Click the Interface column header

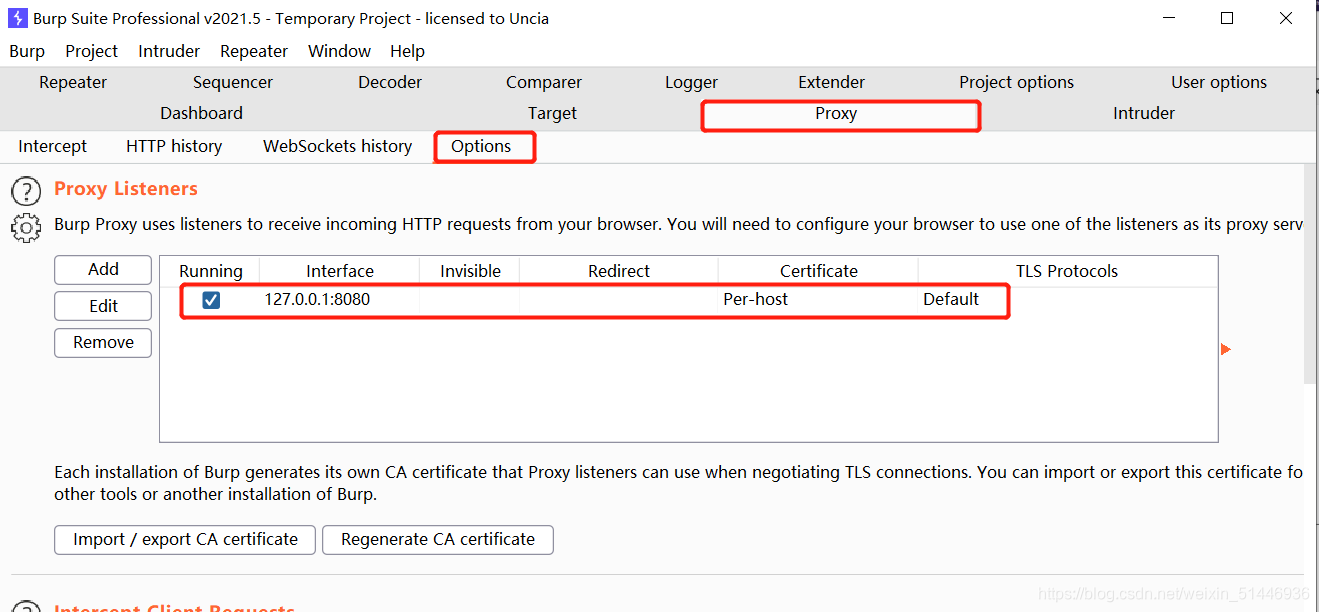(340, 271)
